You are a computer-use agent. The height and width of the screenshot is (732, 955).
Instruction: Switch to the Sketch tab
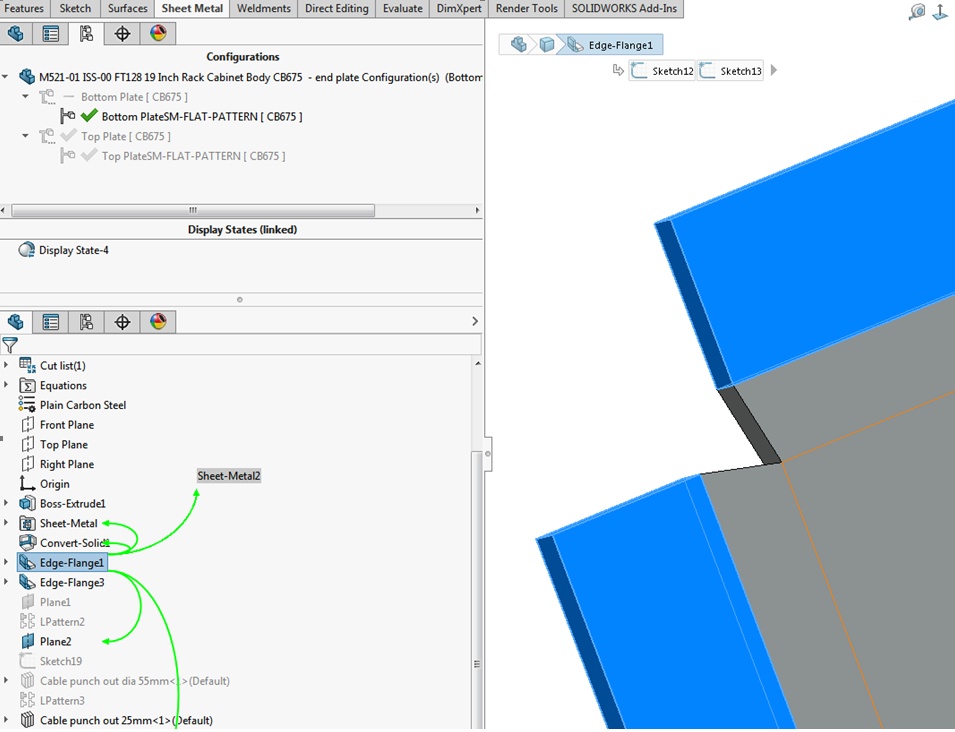[x=75, y=9]
